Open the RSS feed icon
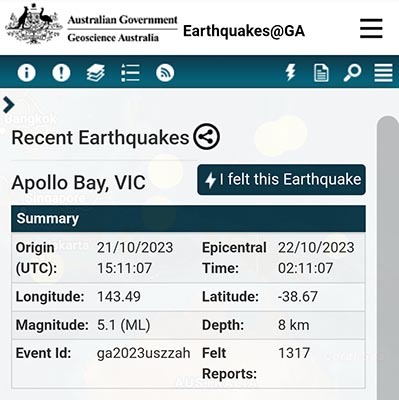Screen dimensions: 399x400 point(165,72)
